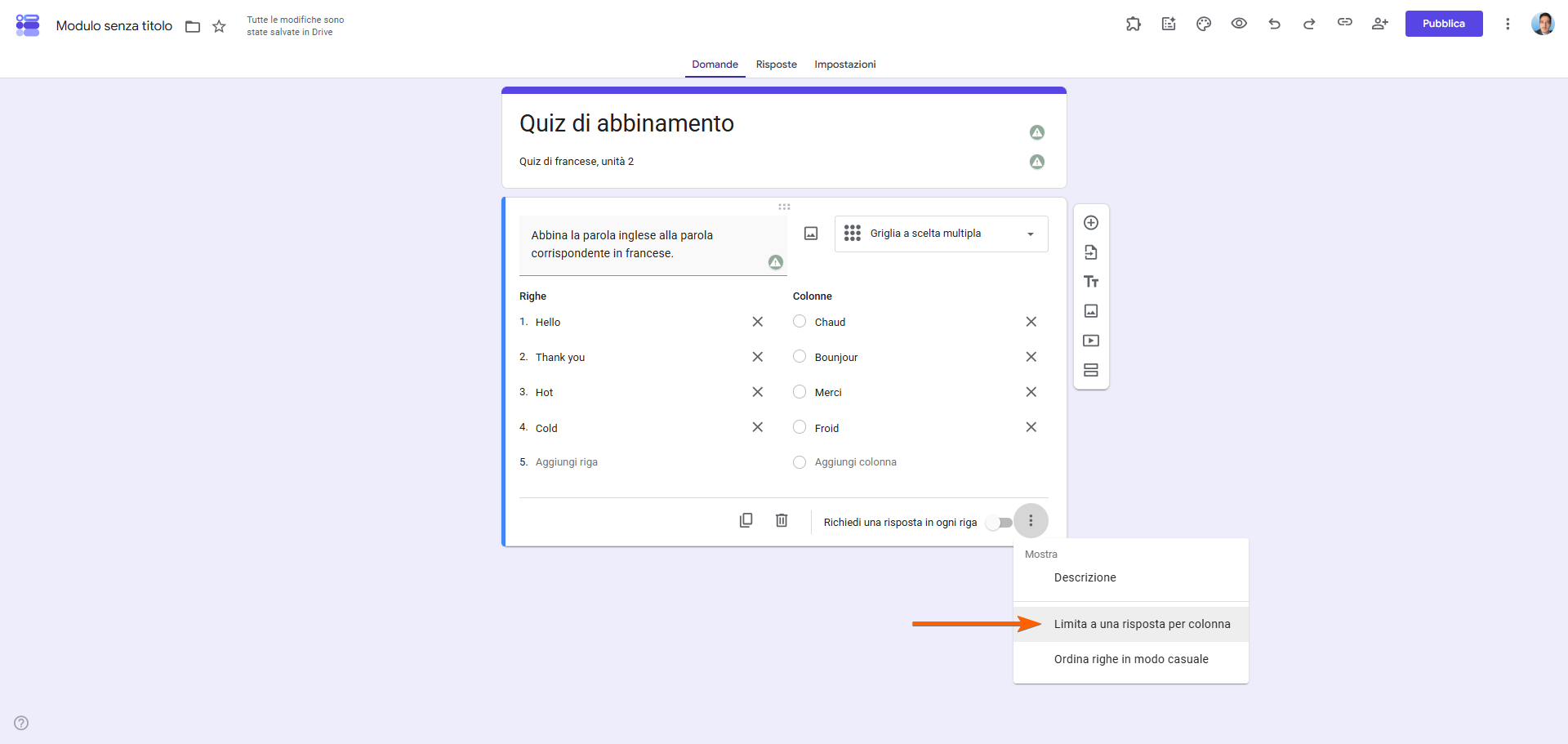Click Aggiungi colonna field
Viewport: 1568px width, 744px height.
(x=855, y=462)
